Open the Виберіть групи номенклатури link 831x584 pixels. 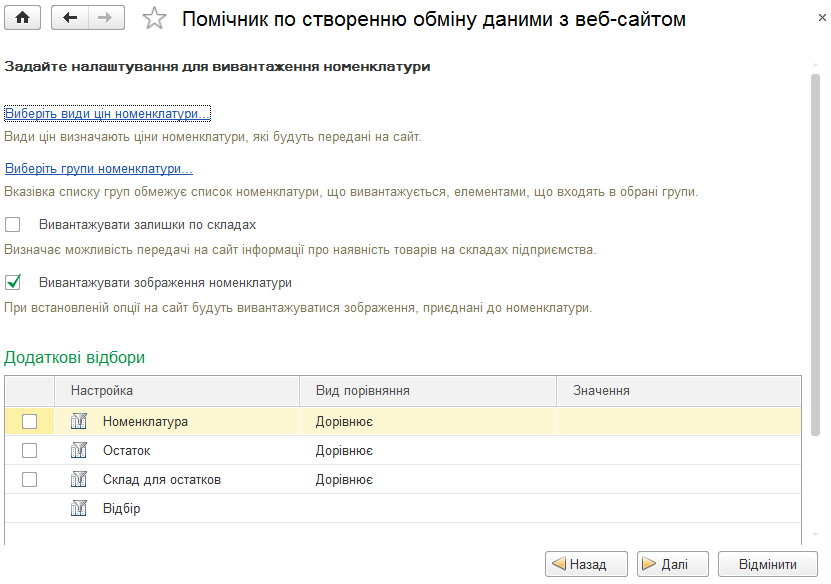[x=99, y=169]
